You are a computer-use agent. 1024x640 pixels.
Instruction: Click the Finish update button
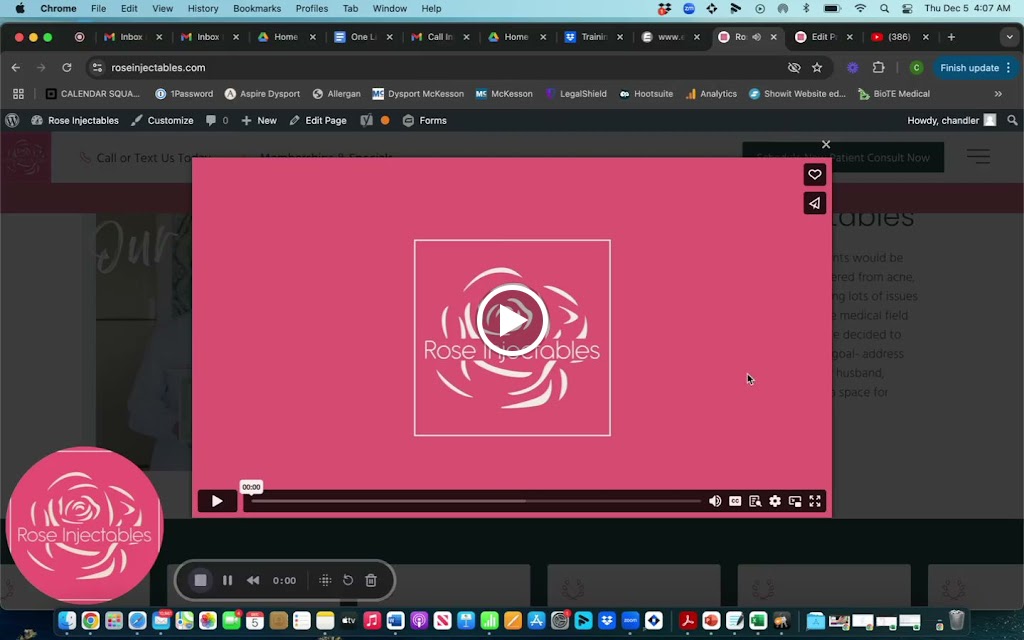975,67
